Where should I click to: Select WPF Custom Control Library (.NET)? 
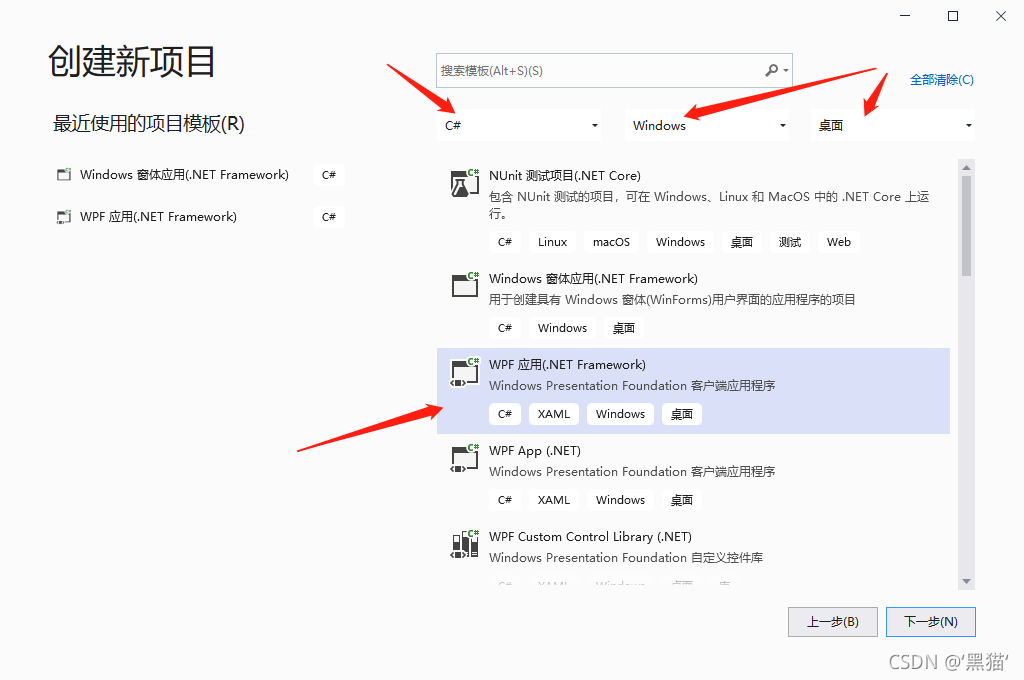[x=693, y=554]
